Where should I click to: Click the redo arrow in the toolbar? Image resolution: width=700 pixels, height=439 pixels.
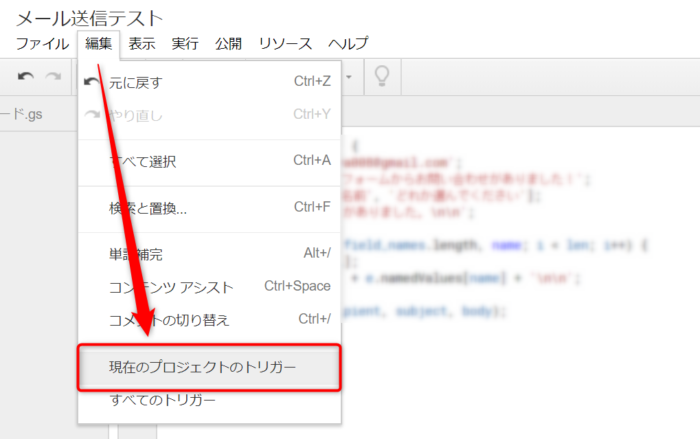point(52,77)
